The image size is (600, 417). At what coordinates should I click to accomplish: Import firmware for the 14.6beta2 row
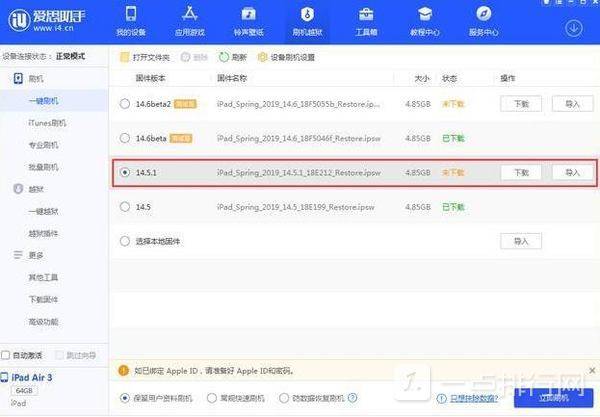(x=572, y=104)
